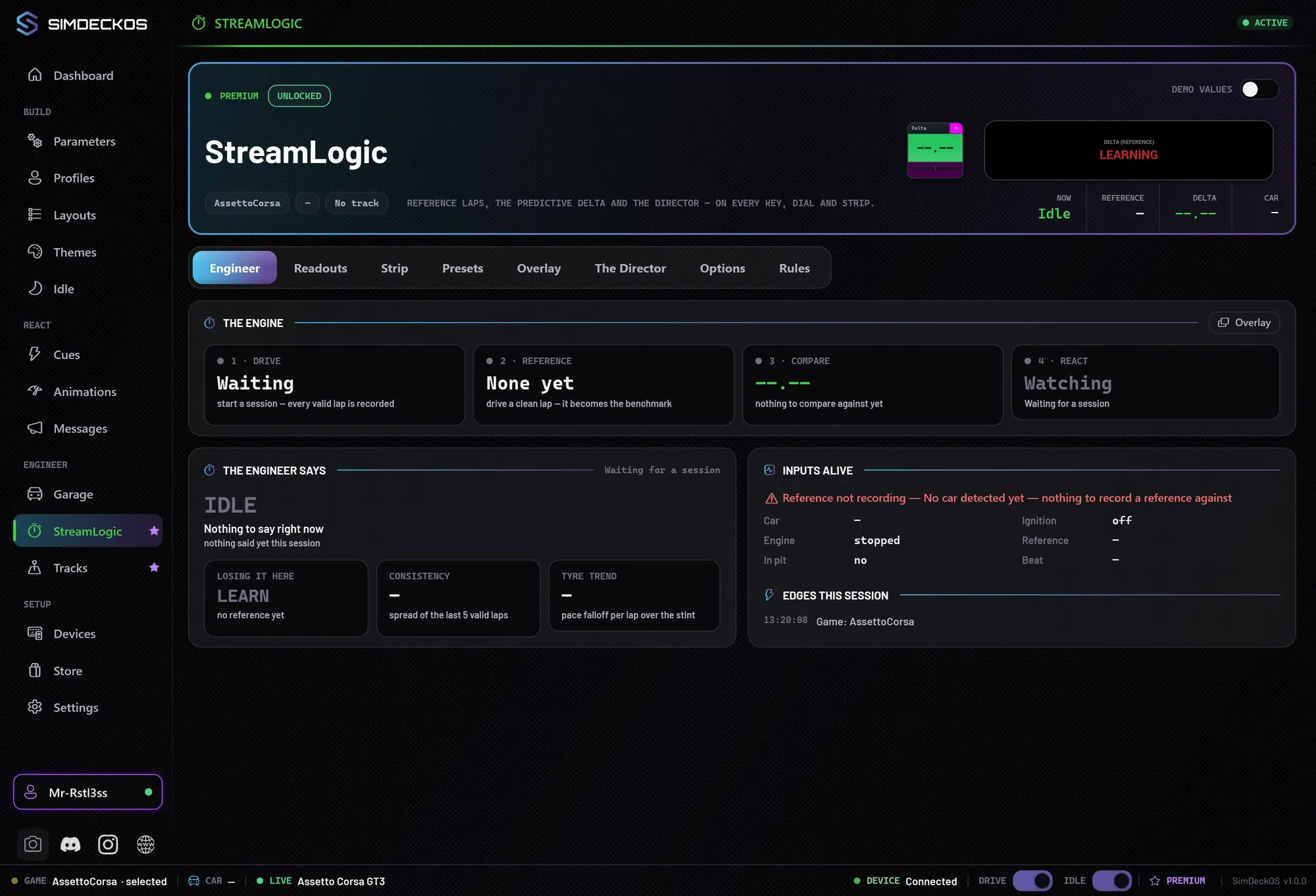Click the Delta Reference LEARNING display

coord(1128,150)
